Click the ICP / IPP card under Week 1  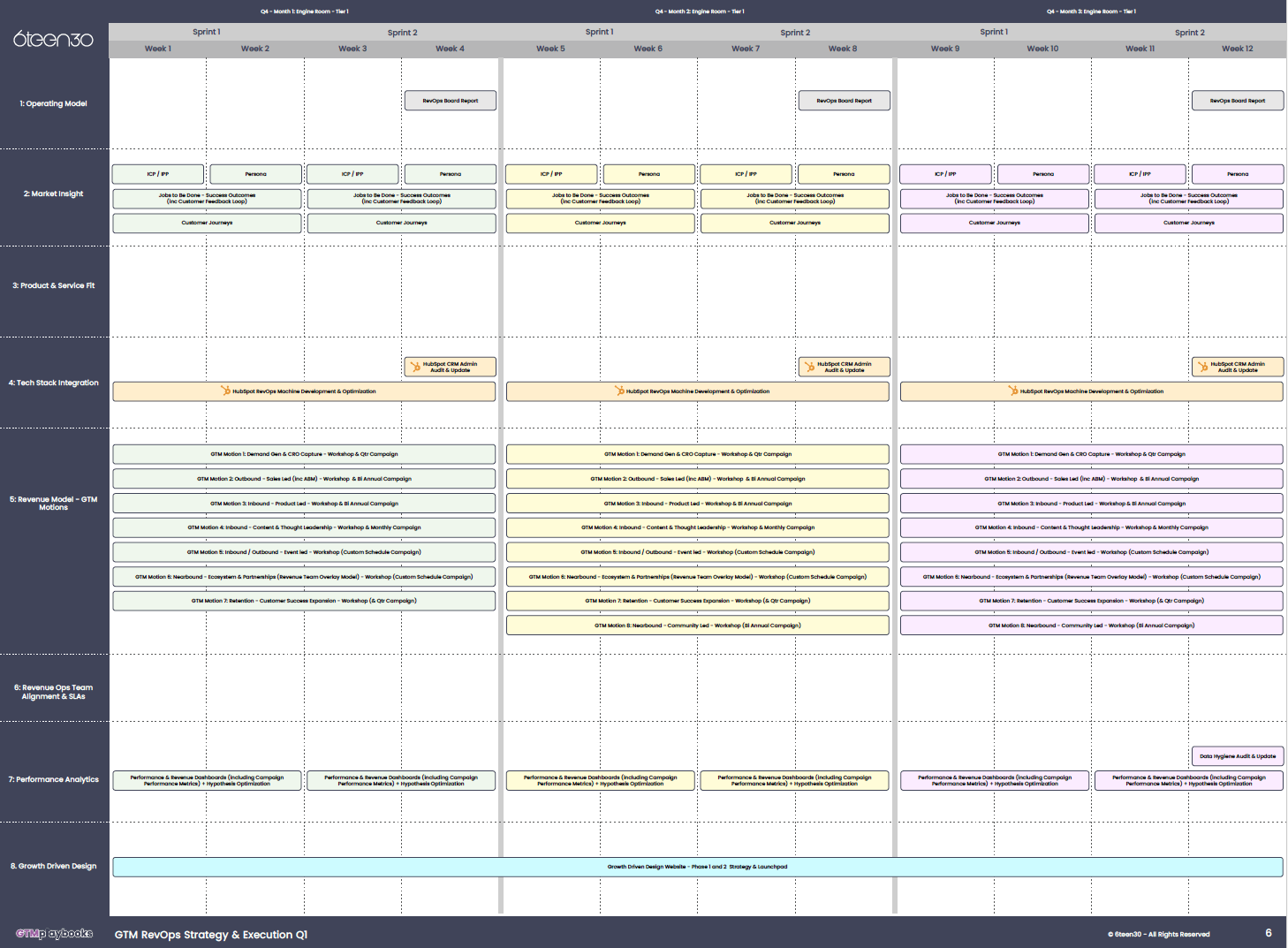coord(158,174)
